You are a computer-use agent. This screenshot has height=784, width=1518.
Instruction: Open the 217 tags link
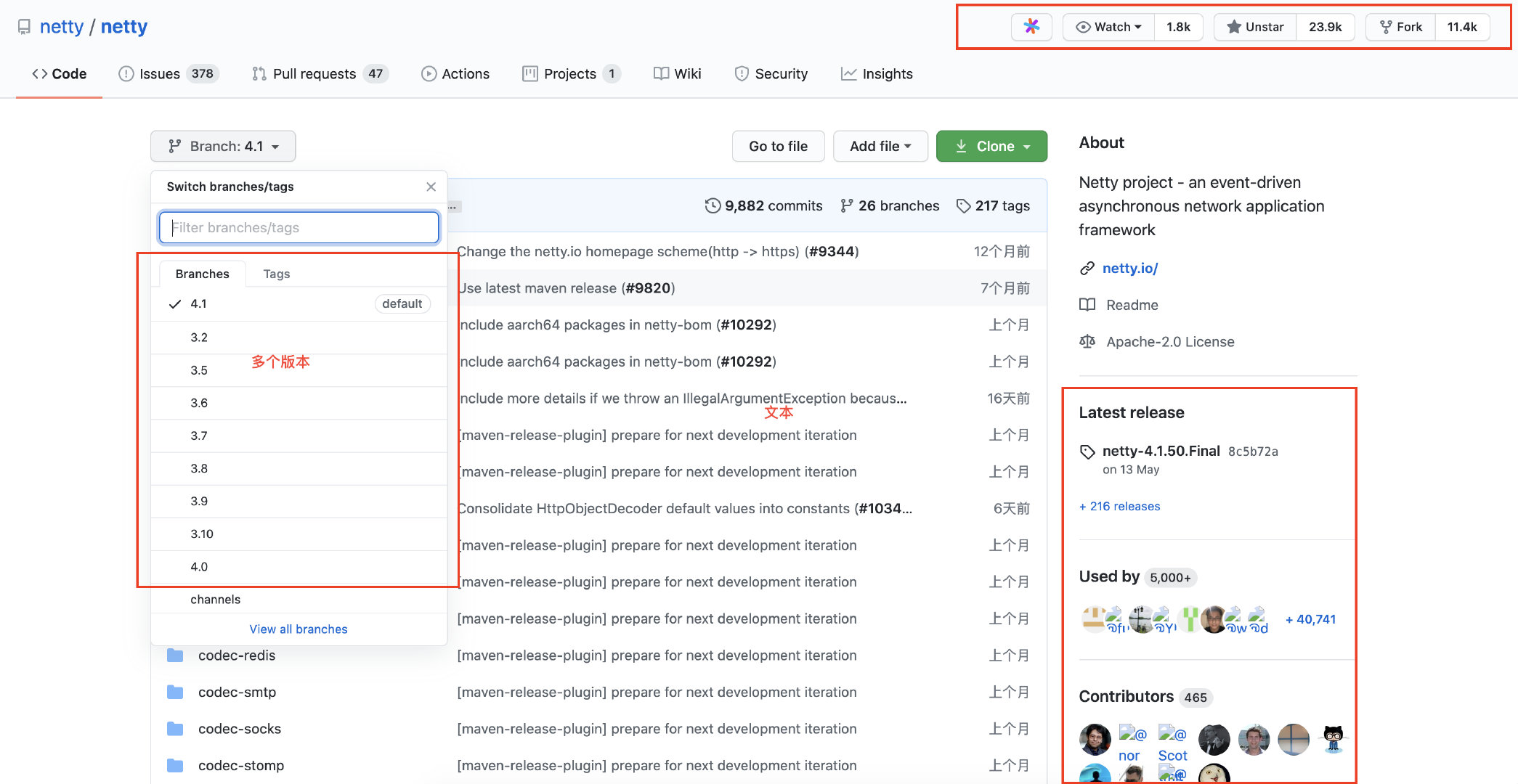(x=993, y=205)
